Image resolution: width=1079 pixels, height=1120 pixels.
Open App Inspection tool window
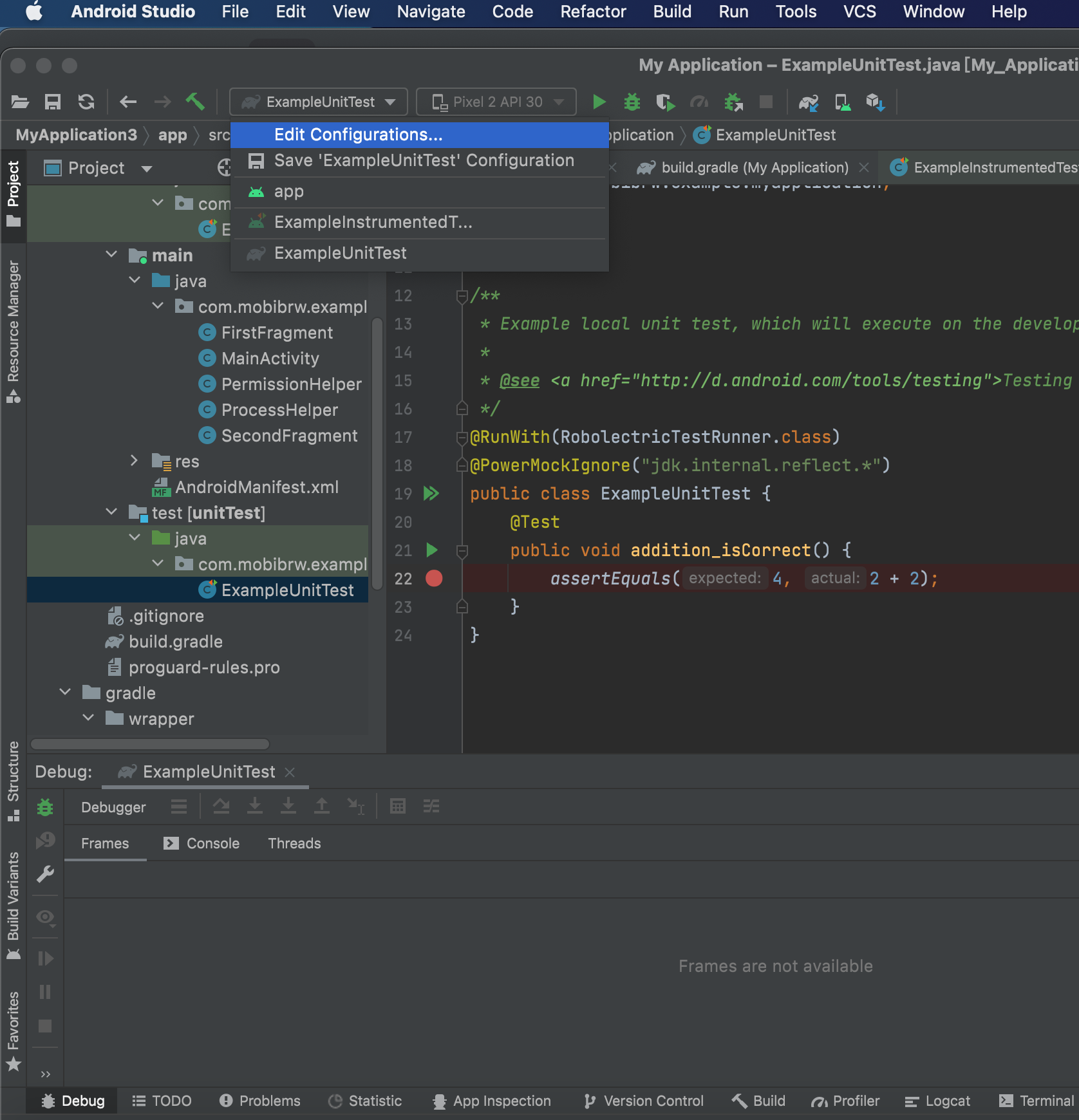[492, 1101]
